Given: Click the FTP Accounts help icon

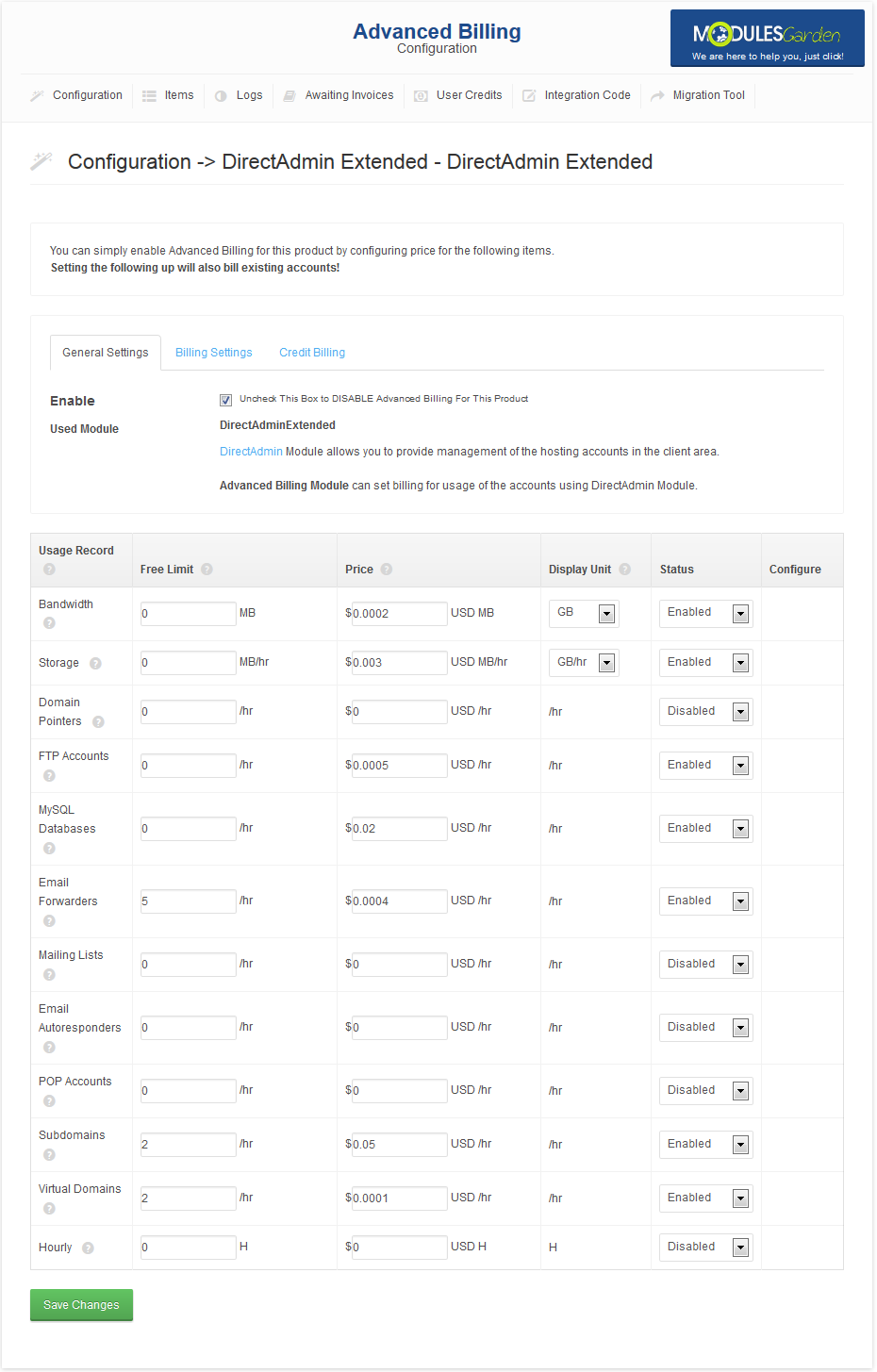Looking at the screenshot, I should click(x=49, y=775).
